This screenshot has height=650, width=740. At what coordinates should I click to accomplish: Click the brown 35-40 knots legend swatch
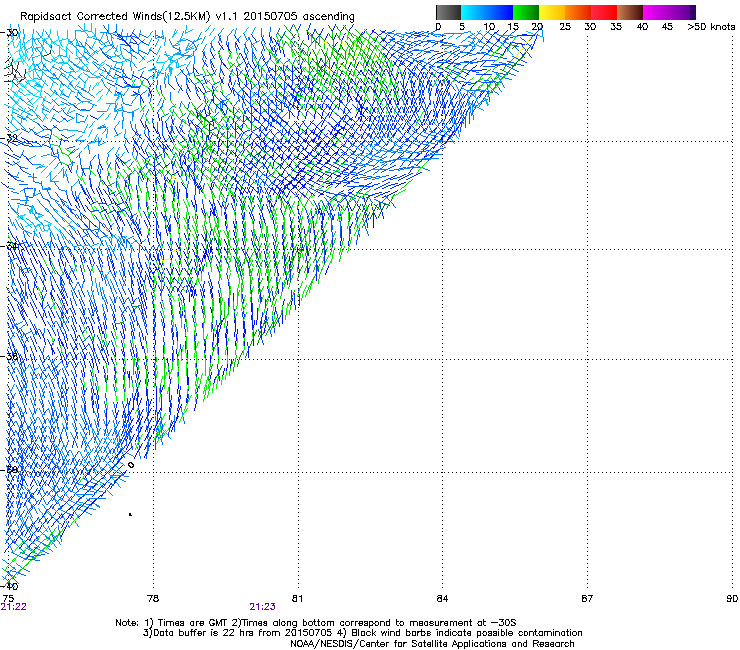(x=630, y=12)
